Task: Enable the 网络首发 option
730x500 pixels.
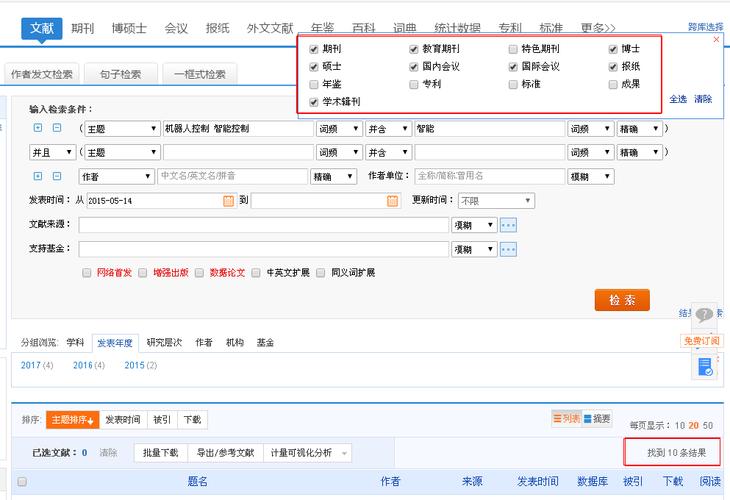Action: 87,273
